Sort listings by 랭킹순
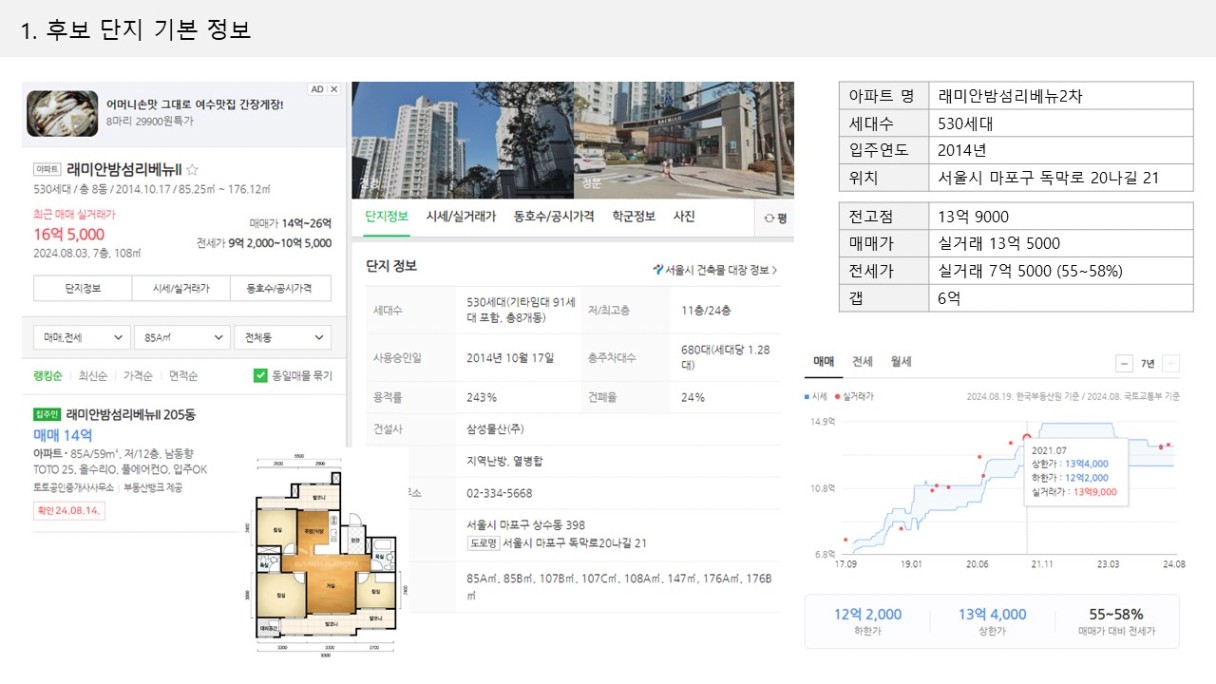The height and width of the screenshot is (684, 1216). pyautogui.click(x=48, y=376)
